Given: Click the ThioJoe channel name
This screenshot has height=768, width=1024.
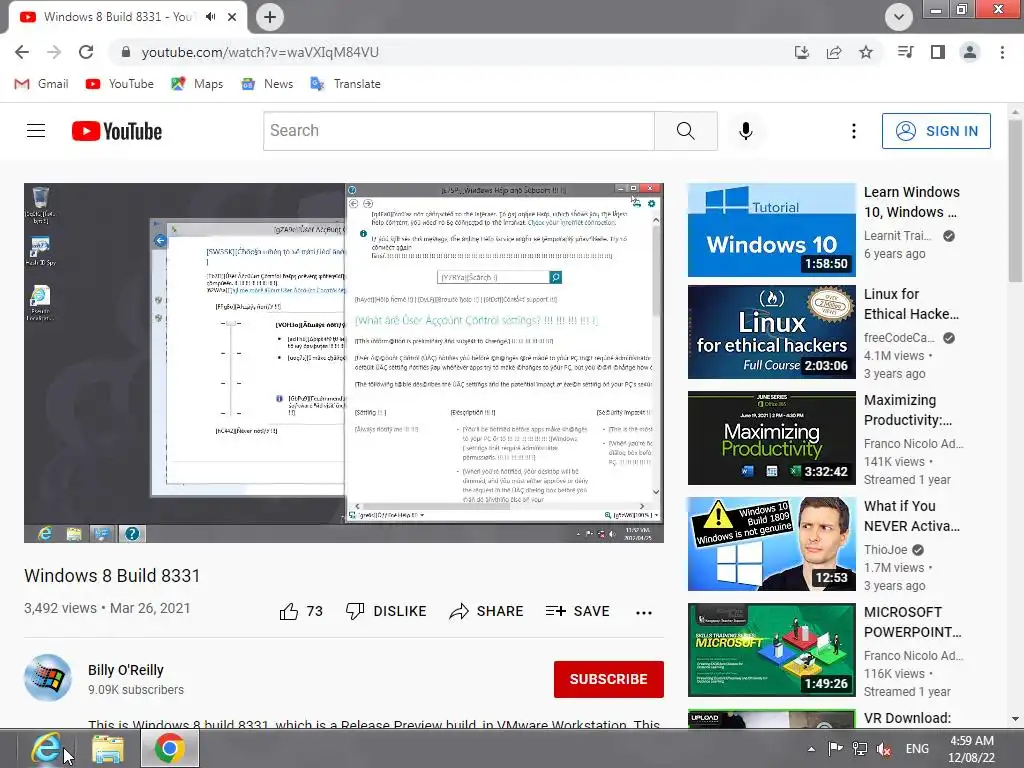Looking at the screenshot, I should 886,550.
